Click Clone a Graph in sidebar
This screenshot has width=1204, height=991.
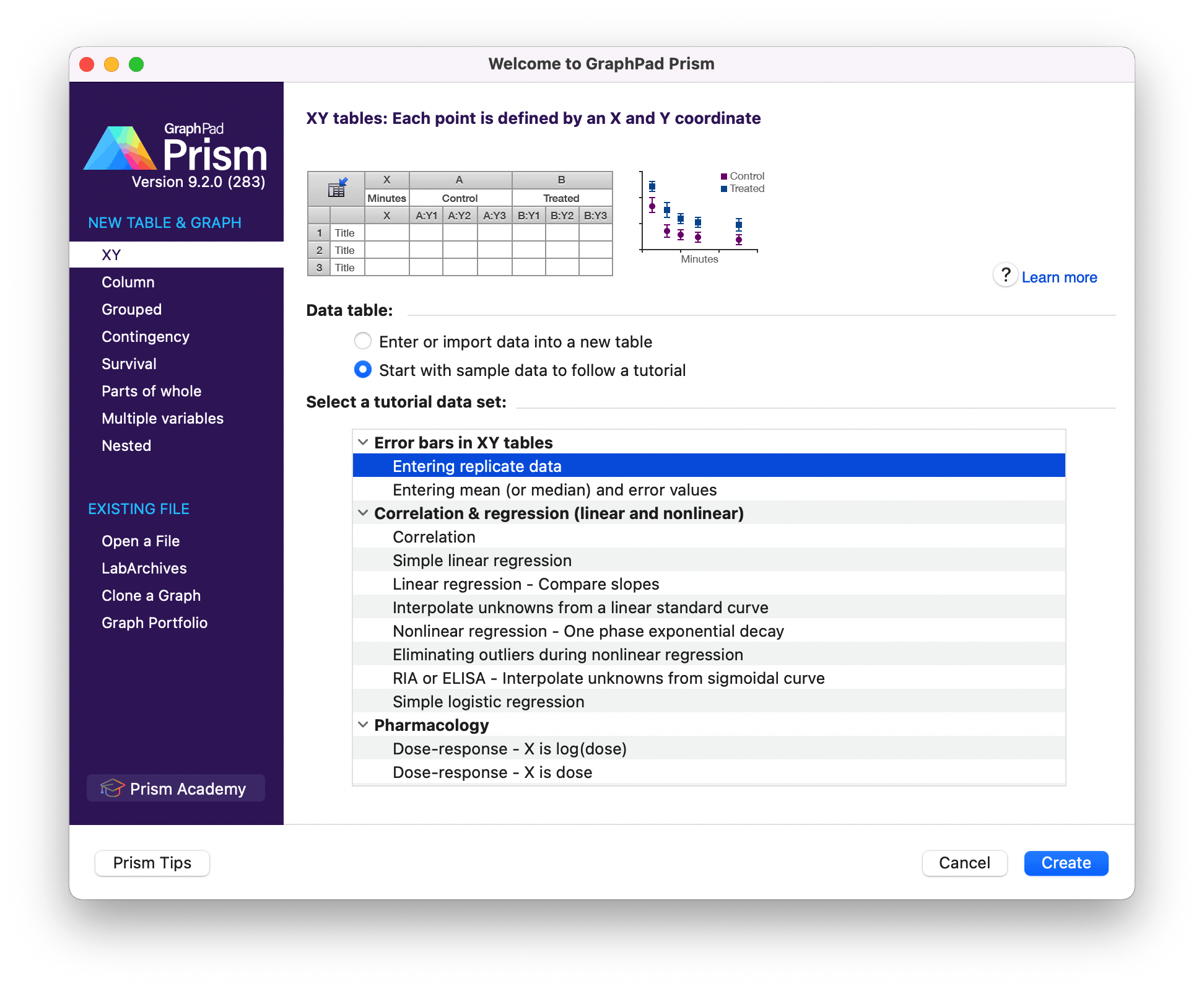coord(150,595)
